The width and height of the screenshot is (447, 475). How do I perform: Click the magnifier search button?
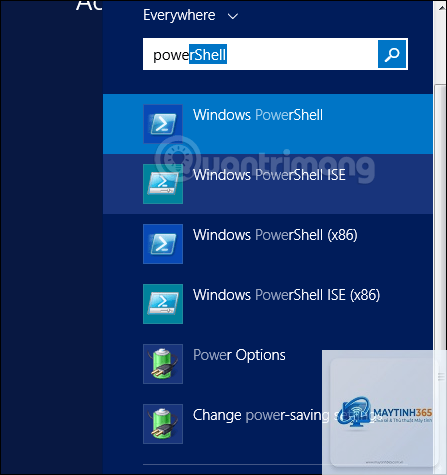click(392, 54)
